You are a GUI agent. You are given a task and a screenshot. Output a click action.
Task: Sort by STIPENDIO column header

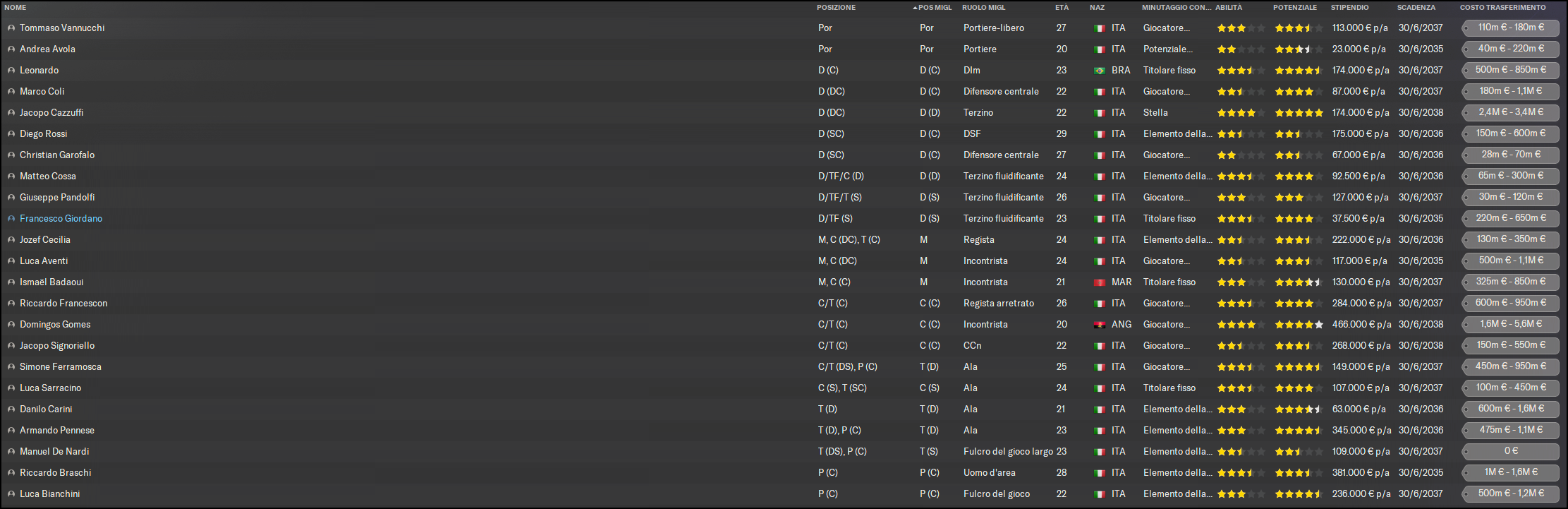click(x=1350, y=8)
